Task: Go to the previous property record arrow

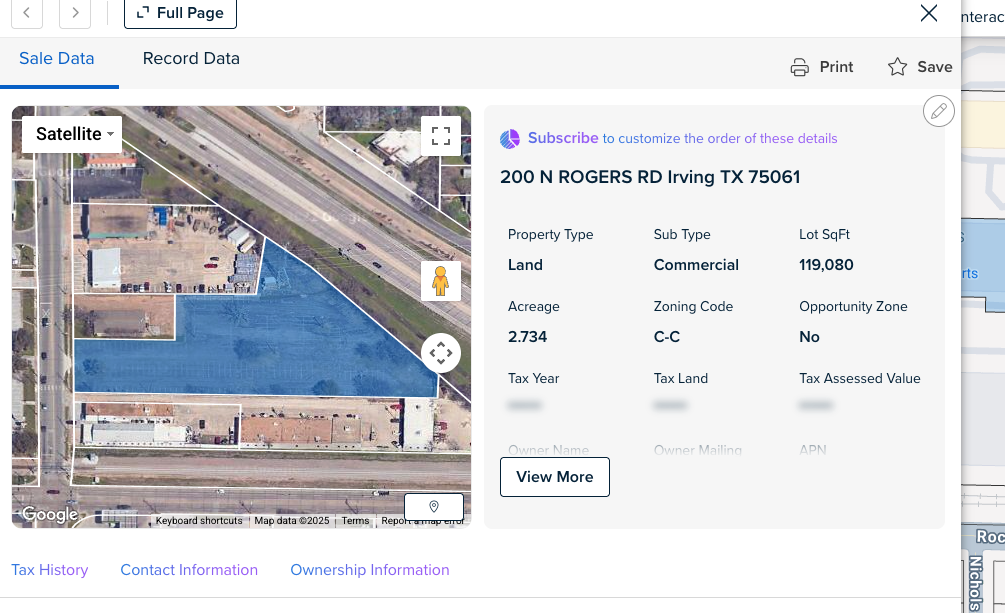Action: 27,13
